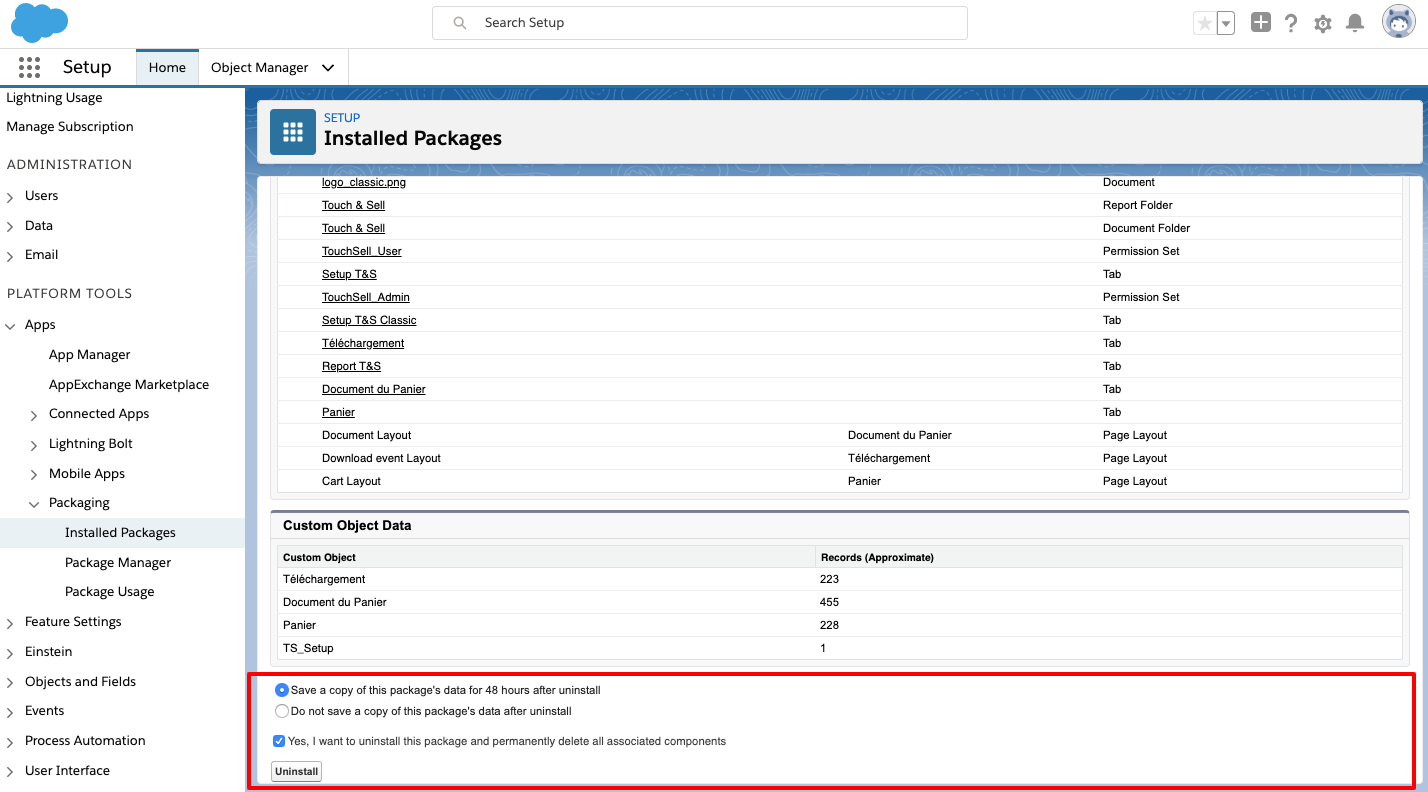Click the Cart Layout row name
This screenshot has width=1428, height=792.
(x=351, y=481)
